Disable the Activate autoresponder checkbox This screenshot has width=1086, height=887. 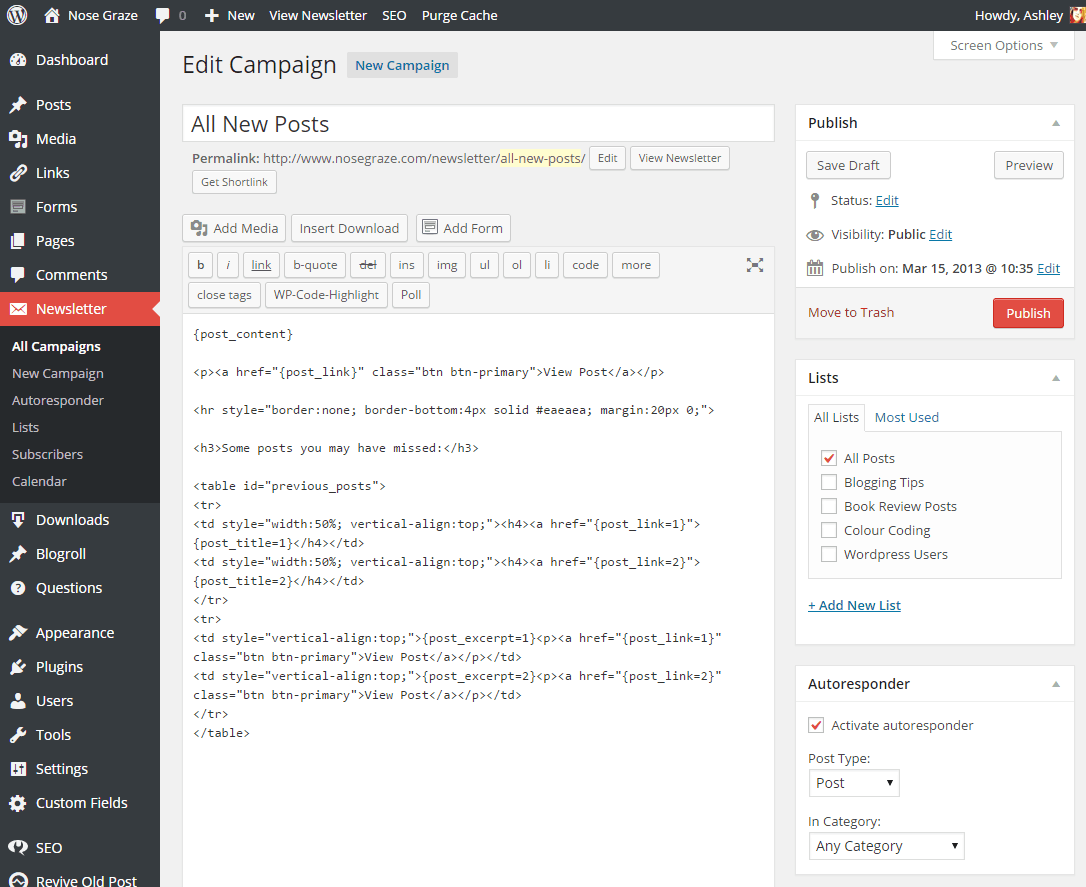tap(816, 725)
